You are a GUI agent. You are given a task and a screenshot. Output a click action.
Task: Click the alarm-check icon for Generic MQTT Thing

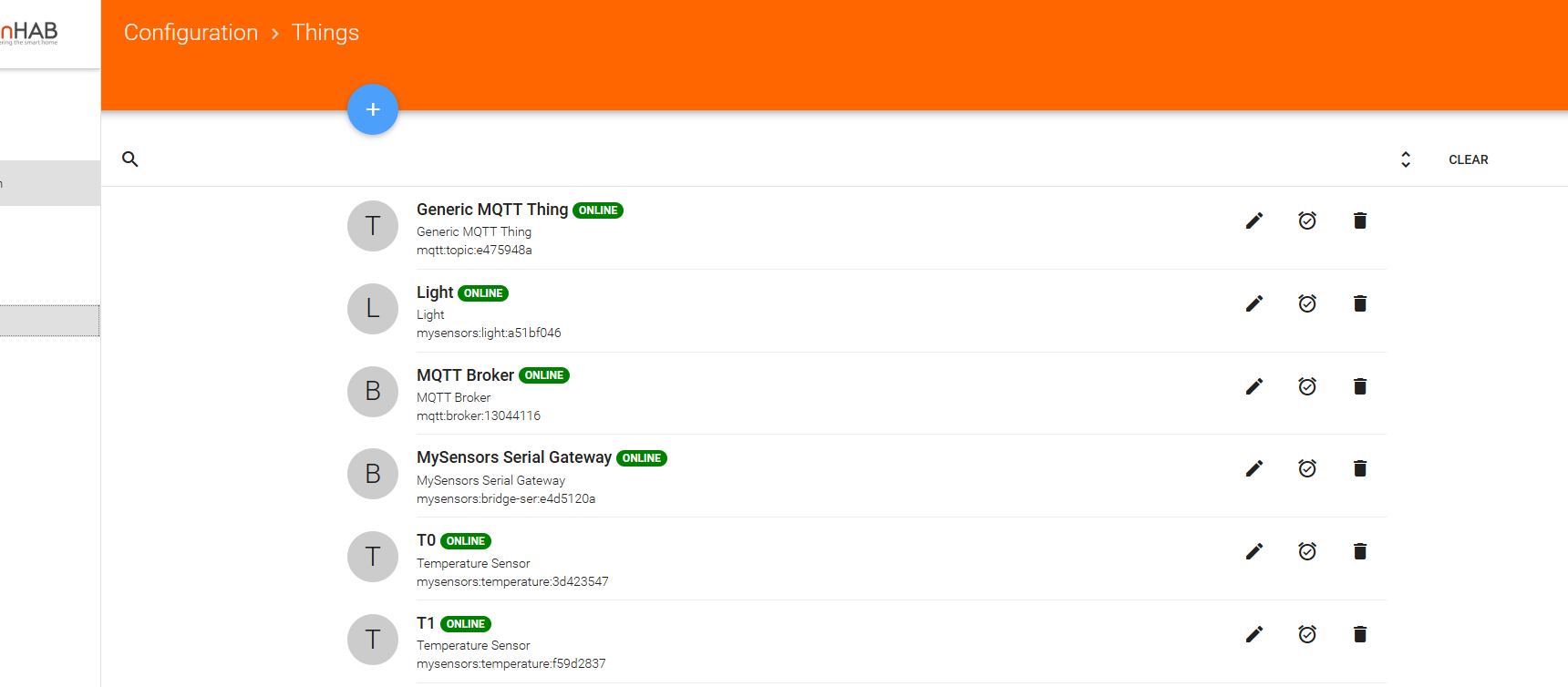[1307, 220]
